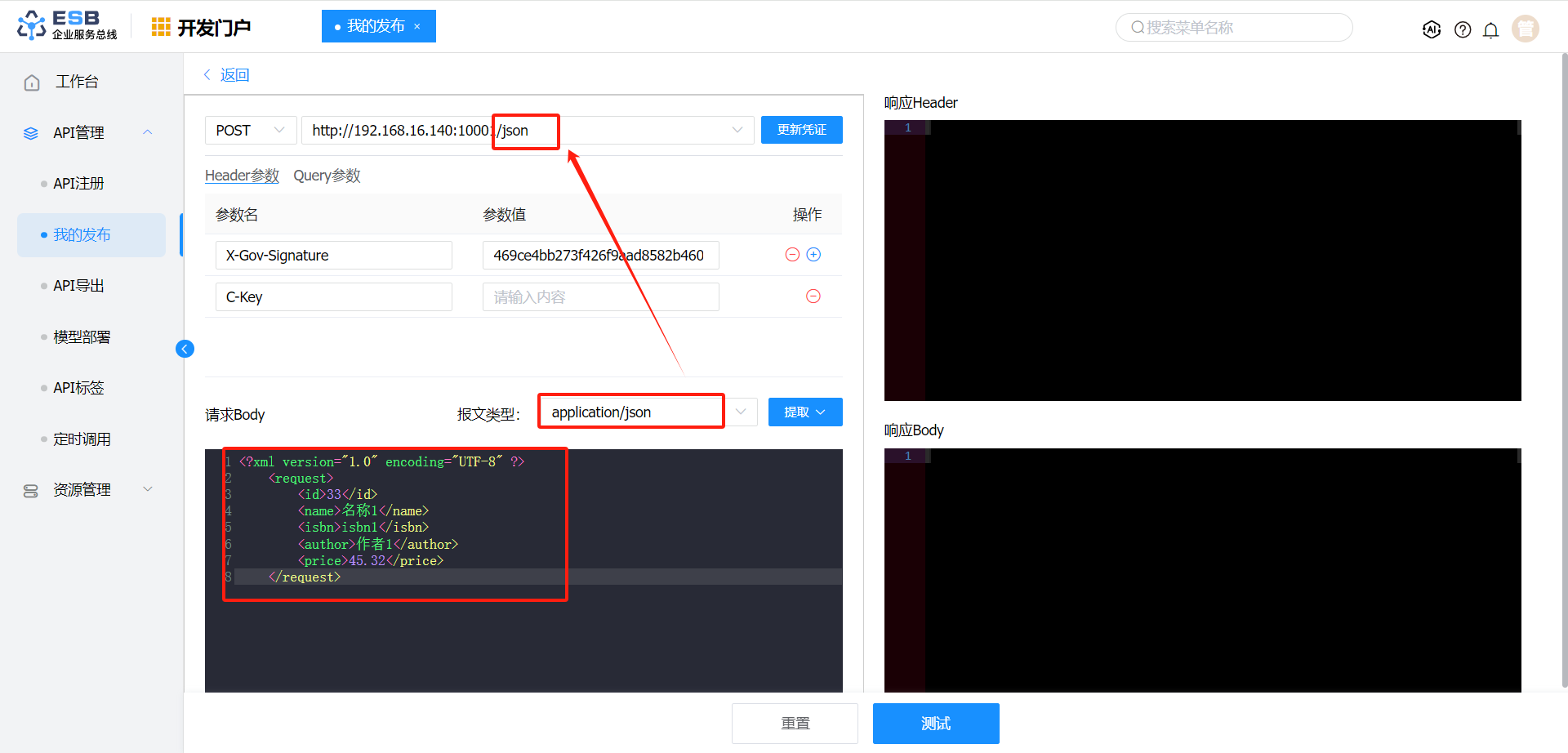
Task: Expand the request URL dropdown
Action: 737,131
